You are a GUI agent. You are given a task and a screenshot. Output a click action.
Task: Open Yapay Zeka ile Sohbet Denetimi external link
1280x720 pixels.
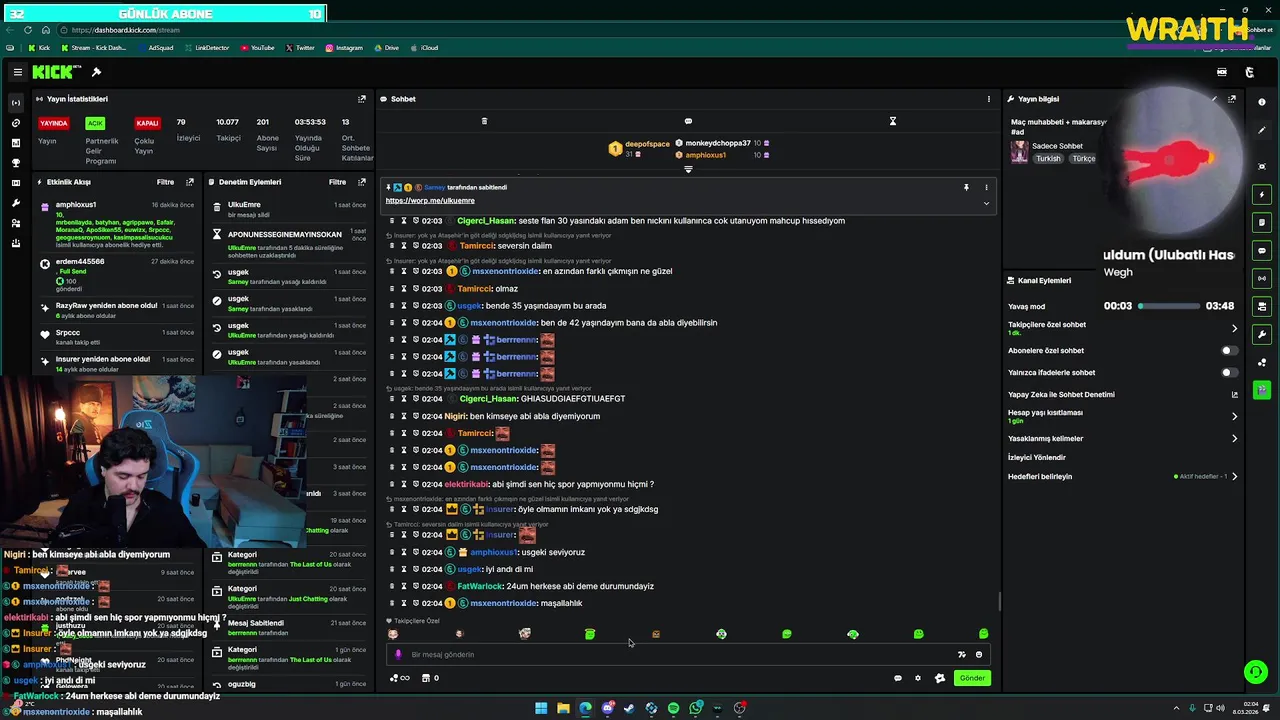[x=1234, y=394]
